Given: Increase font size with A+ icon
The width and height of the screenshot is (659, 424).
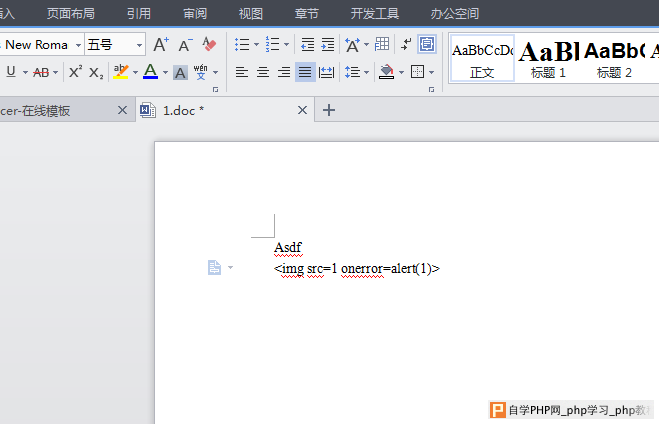Looking at the screenshot, I should pyautogui.click(x=161, y=44).
